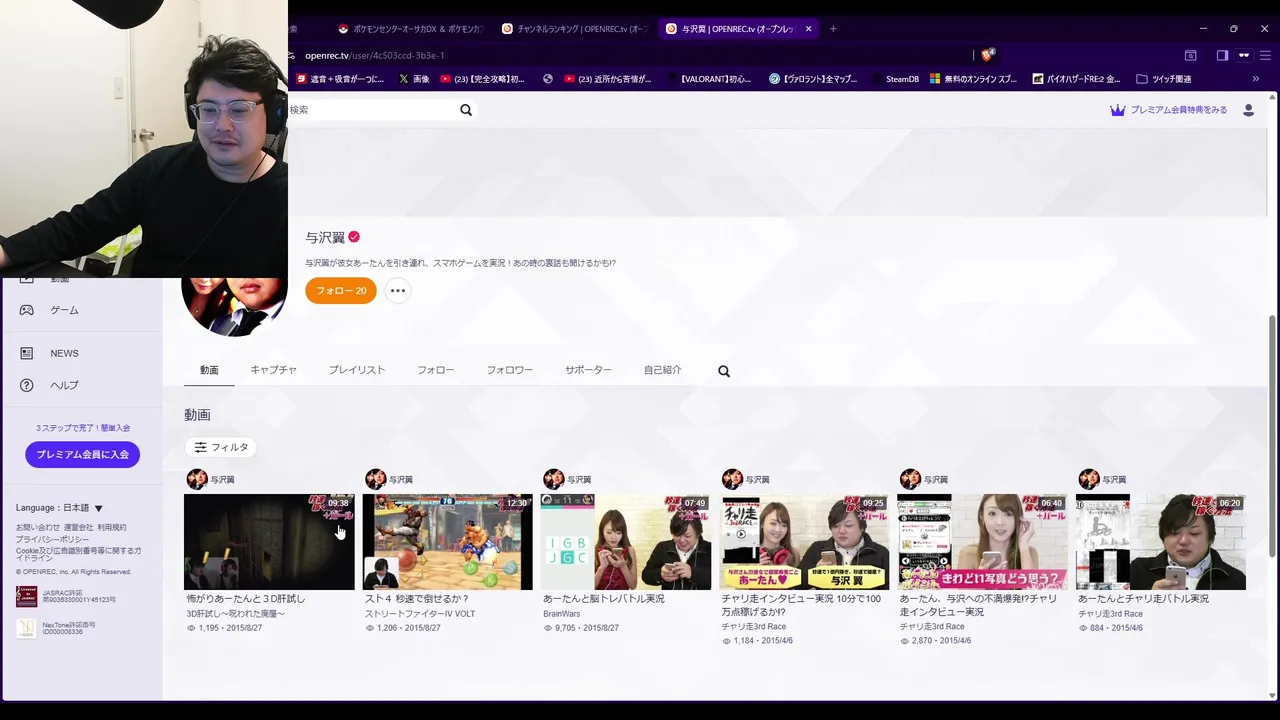Switch to the キャプチャ tab

point(273,370)
